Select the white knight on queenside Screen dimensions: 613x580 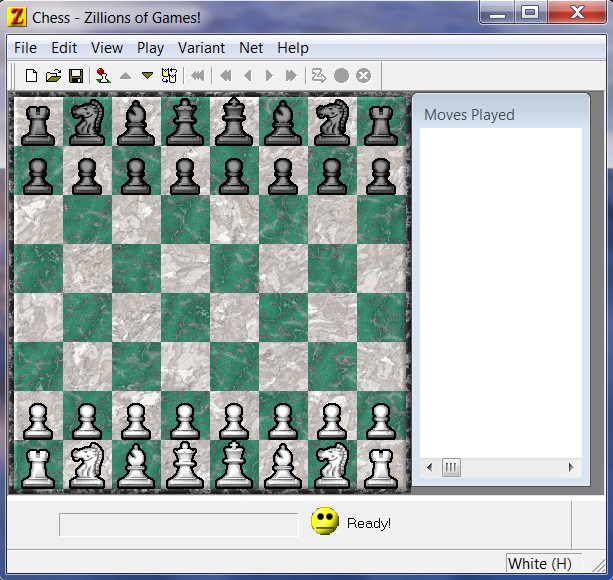click(x=87, y=465)
